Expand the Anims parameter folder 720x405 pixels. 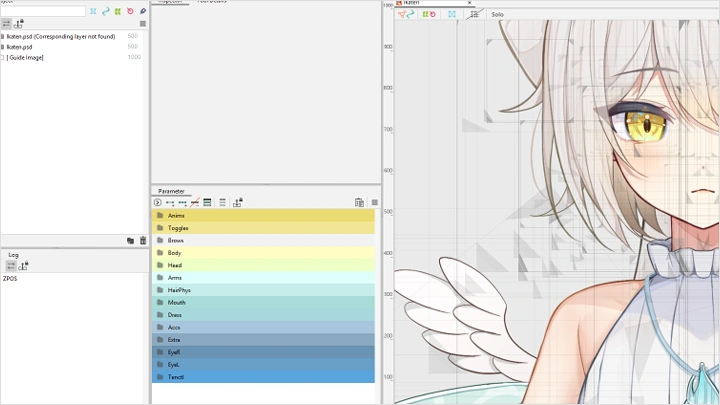pyautogui.click(x=263, y=215)
